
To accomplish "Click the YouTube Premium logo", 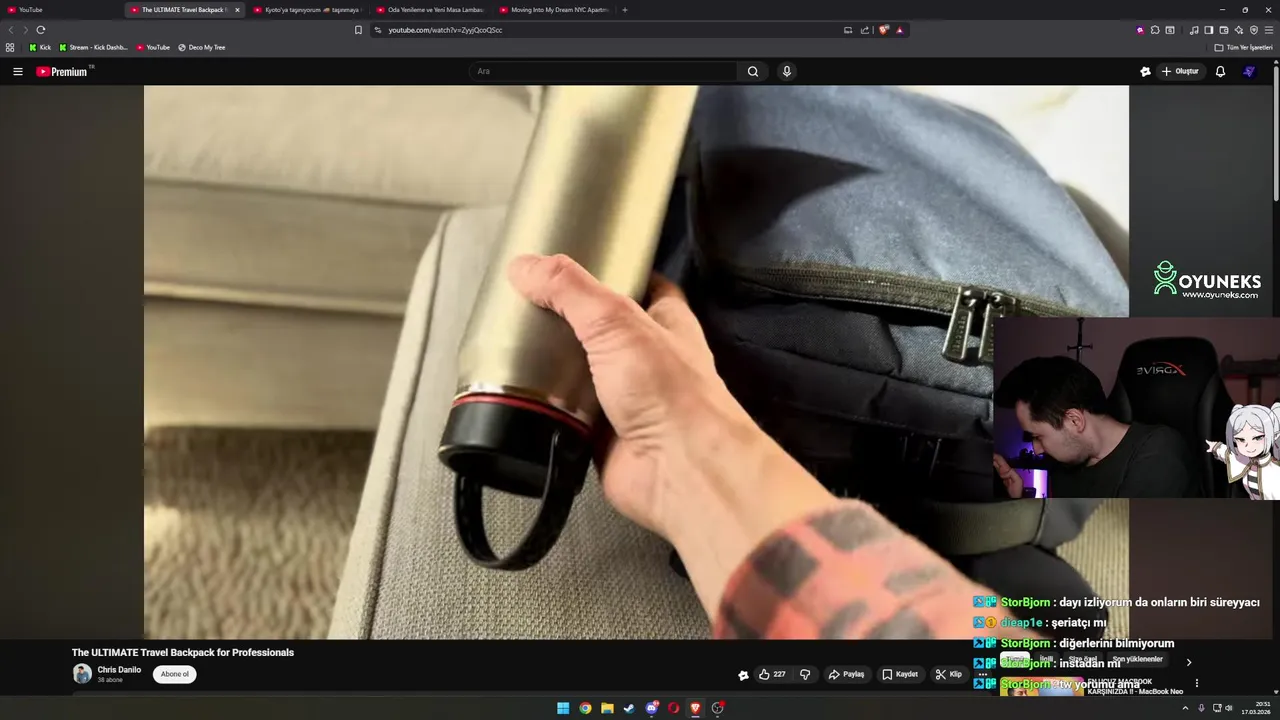I will (64, 71).
